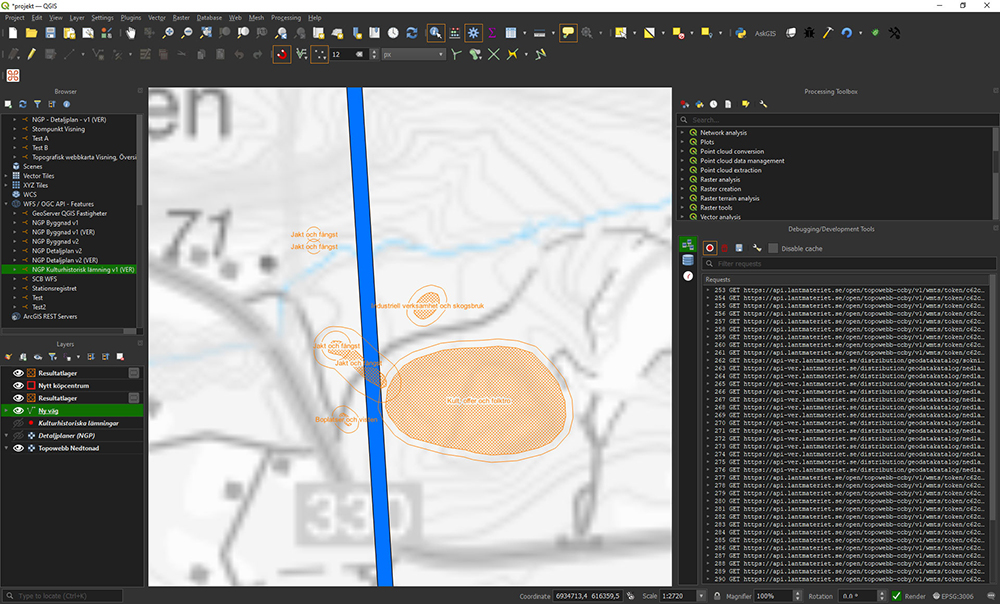
Task: Toggle Editing with the yellow pencil icon
Action: click(x=31, y=54)
